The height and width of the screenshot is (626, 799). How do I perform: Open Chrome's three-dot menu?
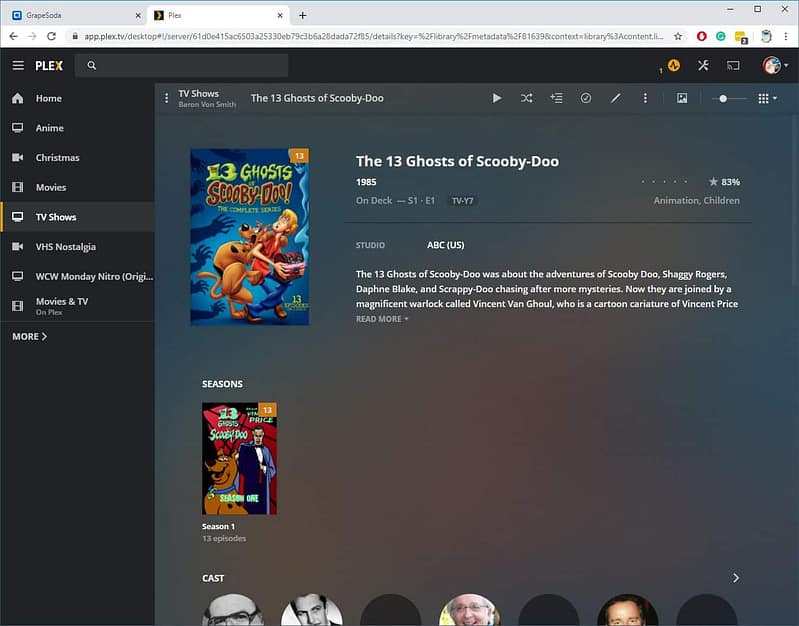point(785,36)
